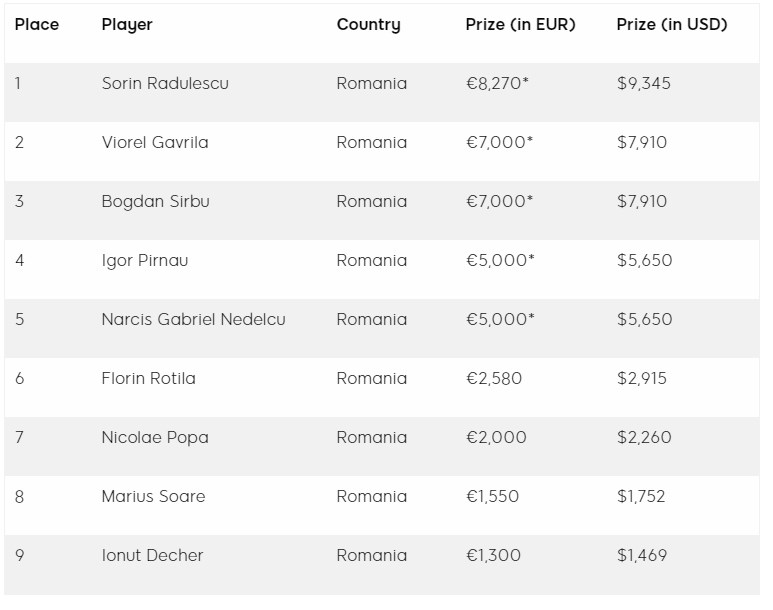Click the Country column header
This screenshot has height=610, width=773.
(368, 25)
